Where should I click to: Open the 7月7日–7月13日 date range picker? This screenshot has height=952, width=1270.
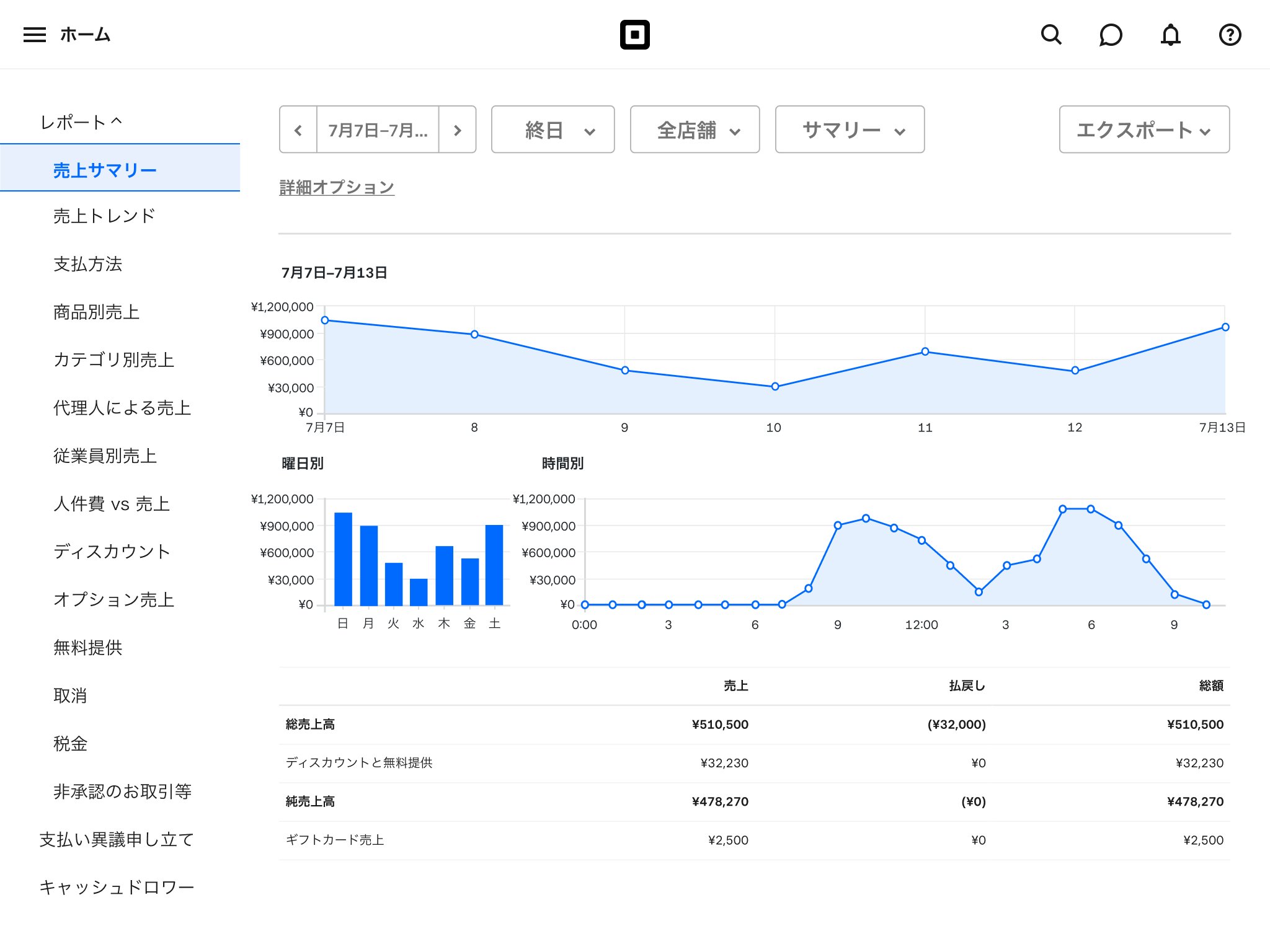[378, 130]
